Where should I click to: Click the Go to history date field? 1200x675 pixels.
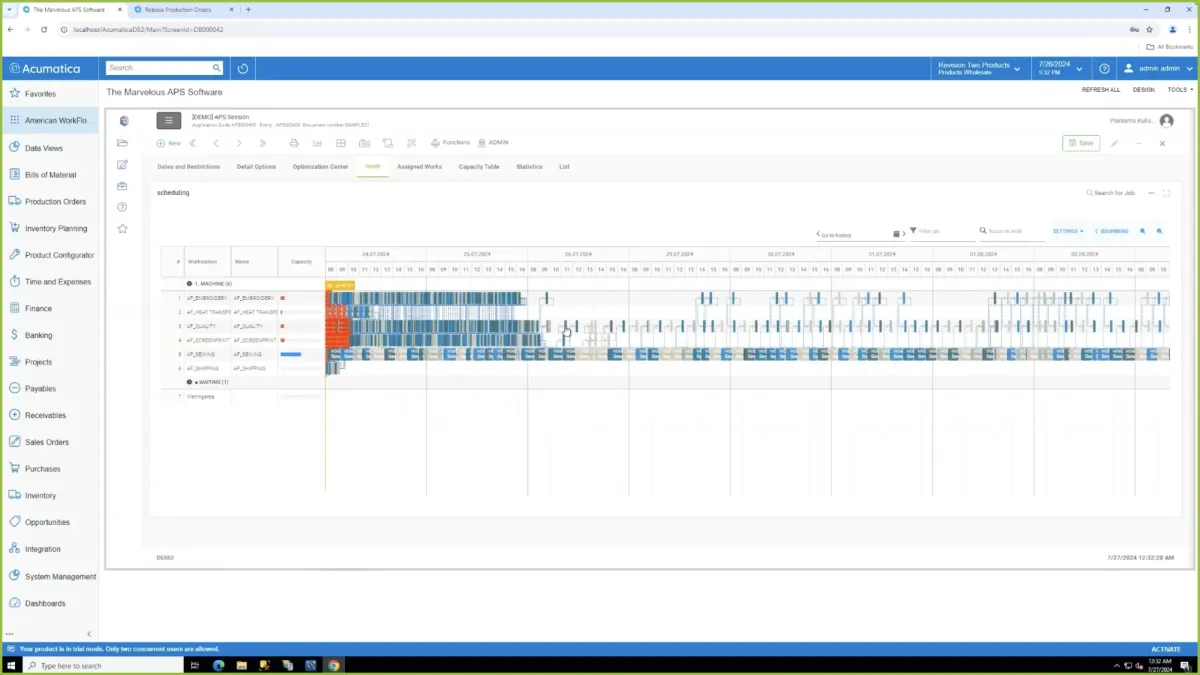855,235
